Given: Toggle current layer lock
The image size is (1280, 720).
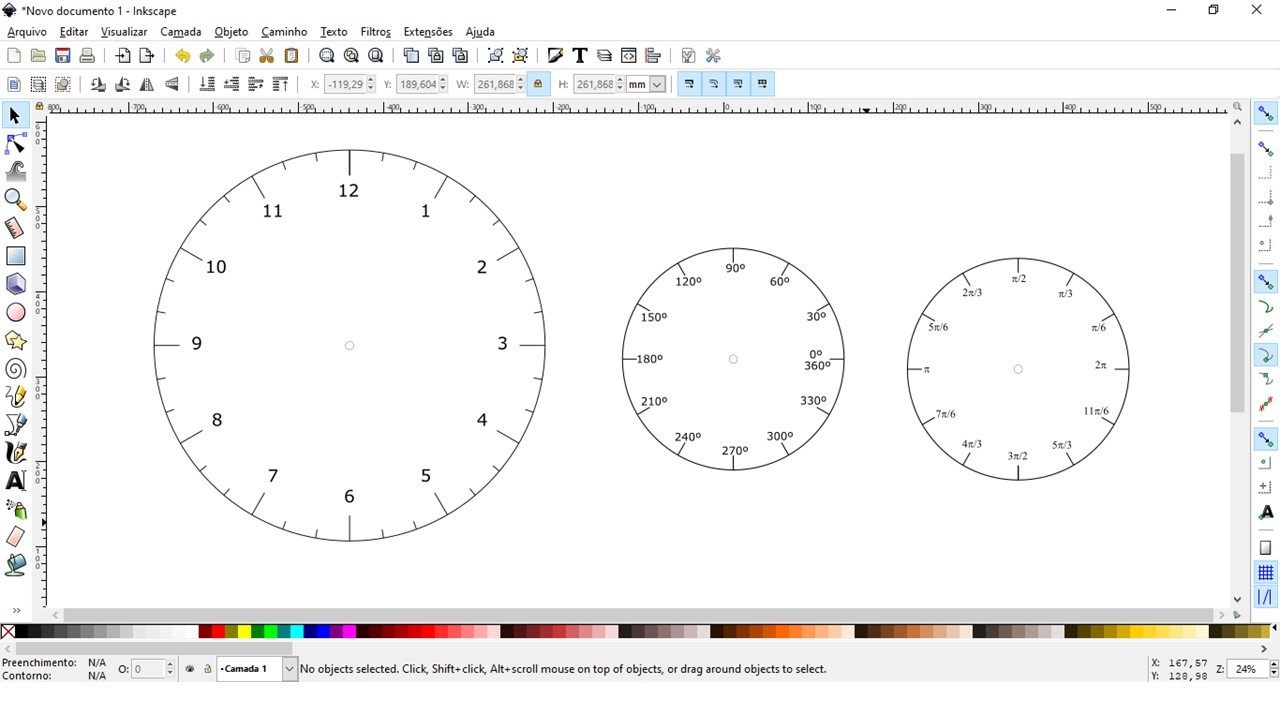Looking at the screenshot, I should pos(208,669).
